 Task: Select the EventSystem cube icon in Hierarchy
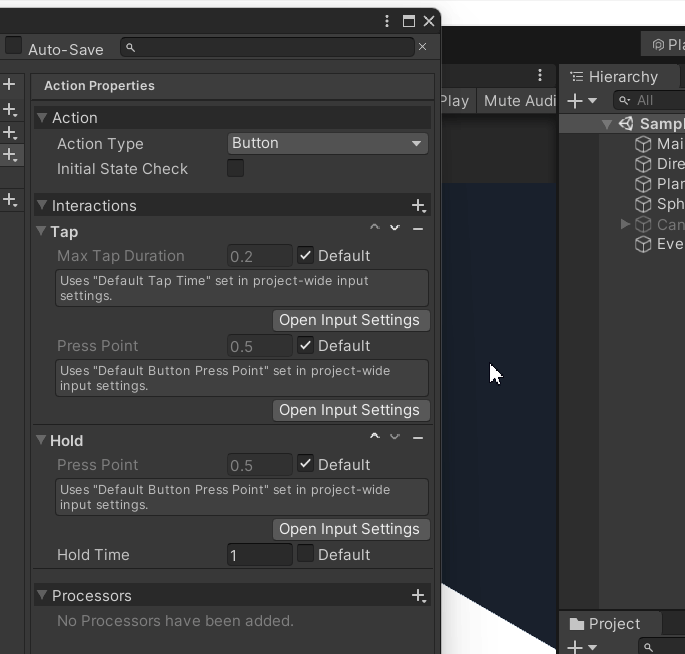tap(643, 244)
